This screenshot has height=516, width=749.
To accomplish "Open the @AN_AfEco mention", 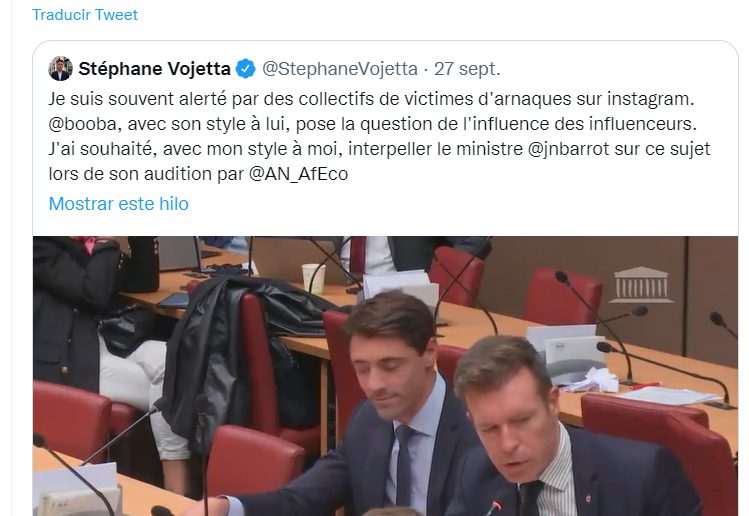I will click(x=299, y=174).
